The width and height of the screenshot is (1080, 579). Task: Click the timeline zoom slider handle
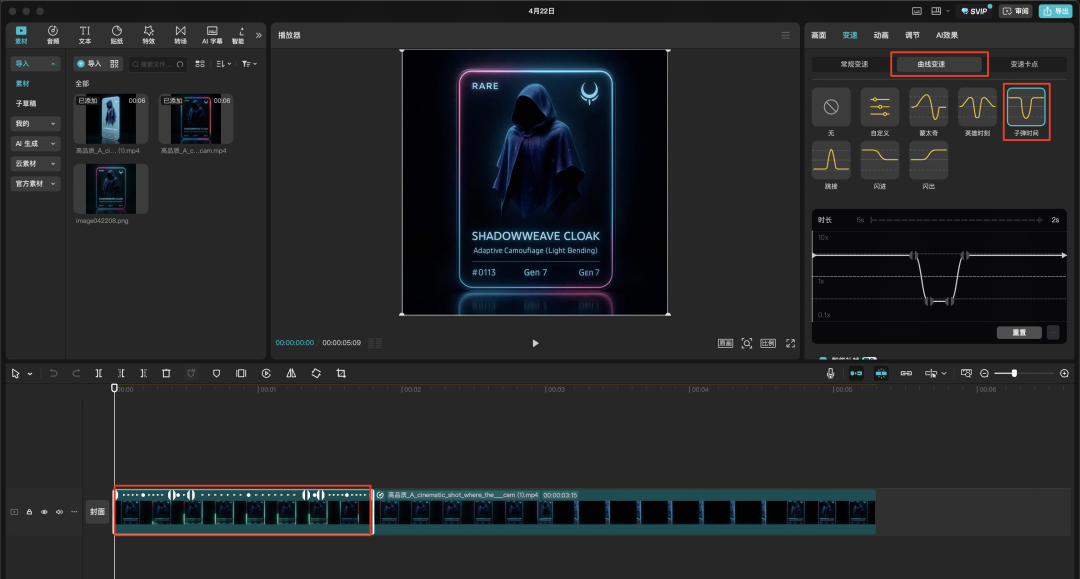click(x=1015, y=373)
